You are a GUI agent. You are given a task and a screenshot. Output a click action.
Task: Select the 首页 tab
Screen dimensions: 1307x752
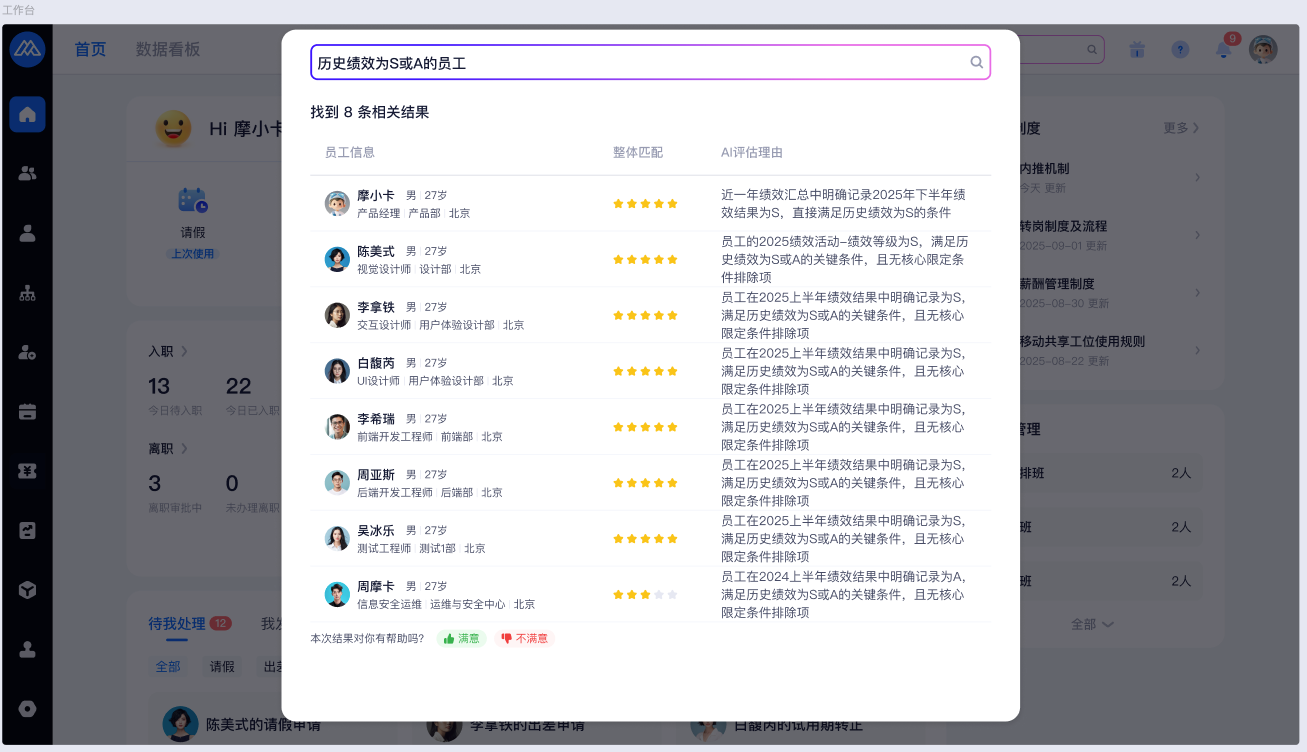90,49
